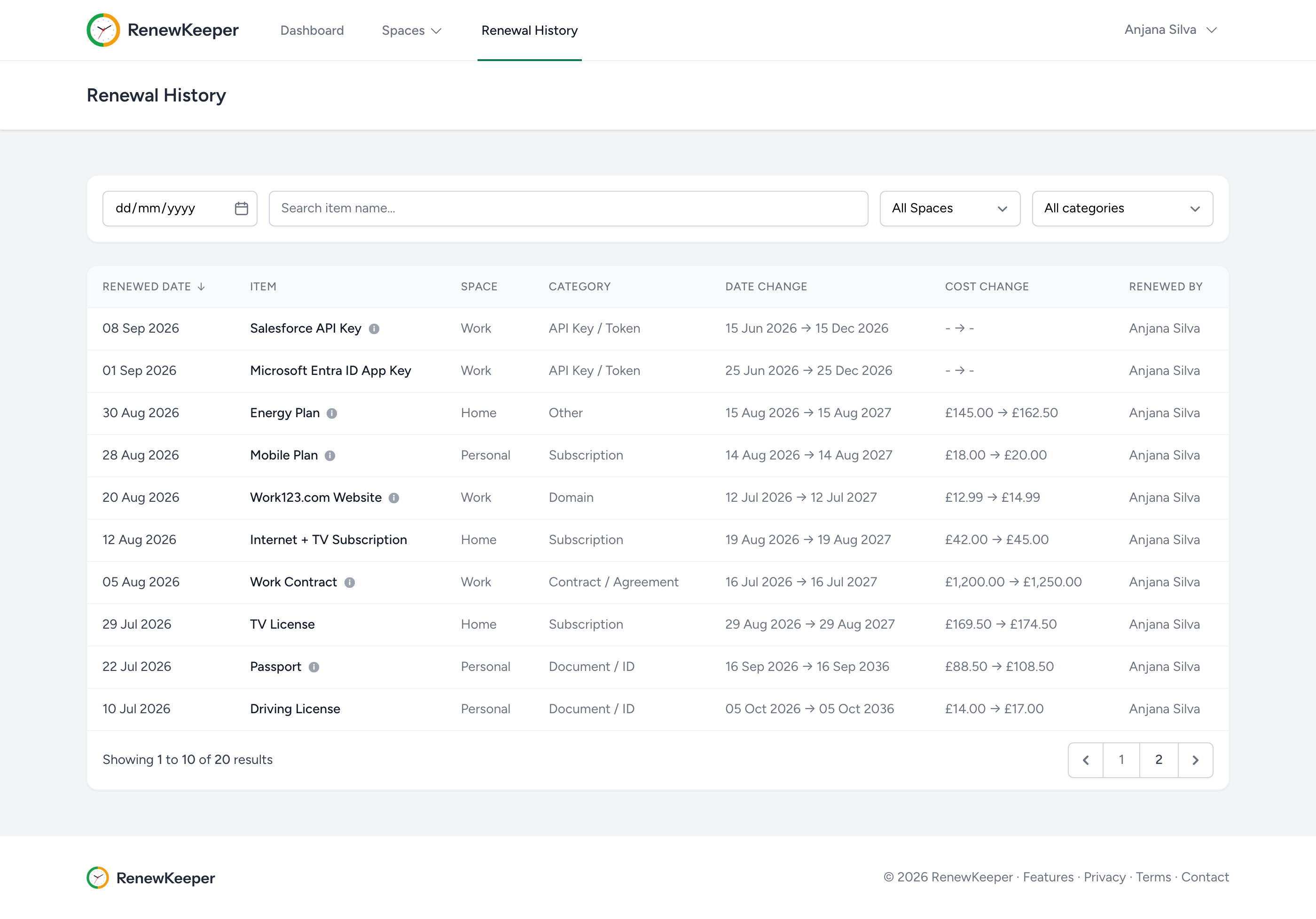Open the calendar picker icon in date field
The image size is (1316, 919).
pos(241,209)
